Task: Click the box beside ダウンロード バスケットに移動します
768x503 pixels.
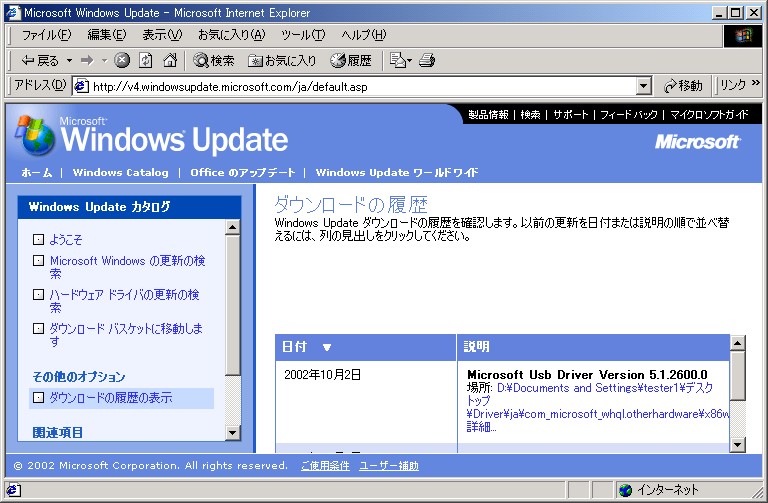Action: coord(38,328)
